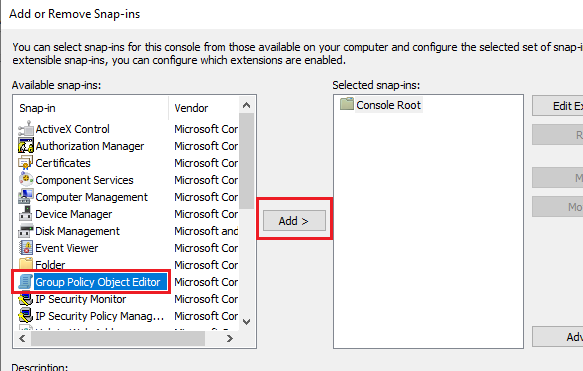Select Device Manager snap-in
This screenshot has width=583, height=371.
pyautogui.click(x=74, y=214)
